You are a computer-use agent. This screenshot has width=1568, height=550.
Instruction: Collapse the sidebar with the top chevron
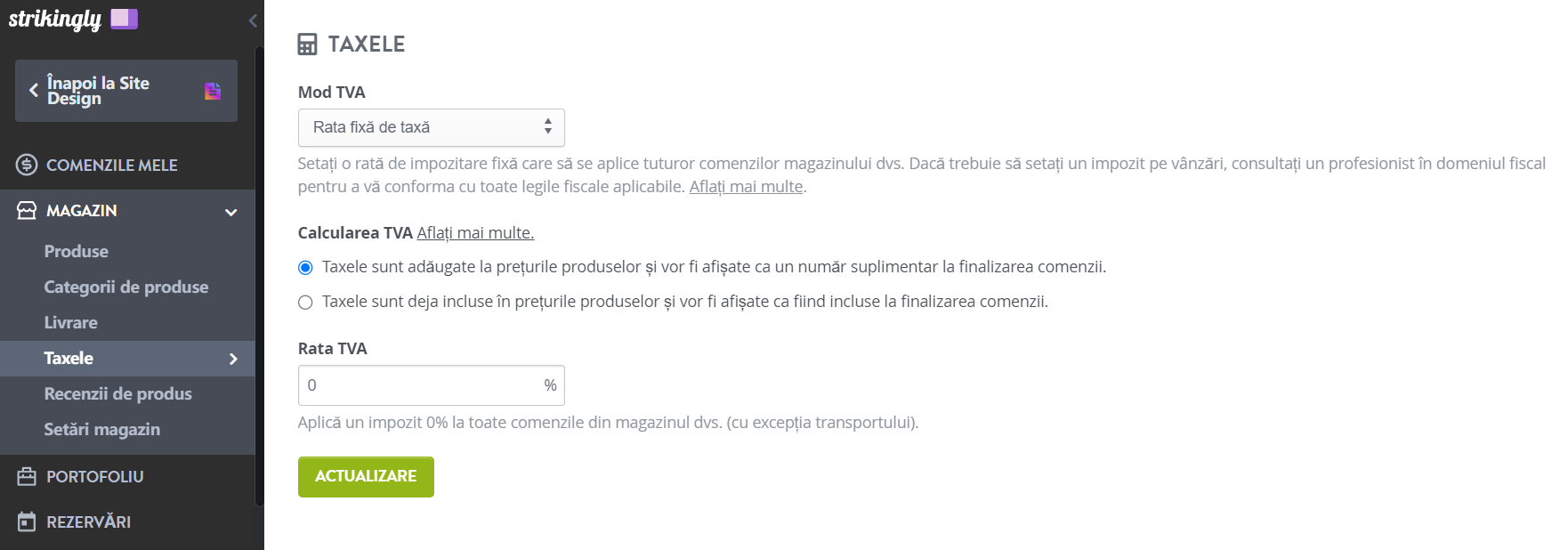click(253, 20)
